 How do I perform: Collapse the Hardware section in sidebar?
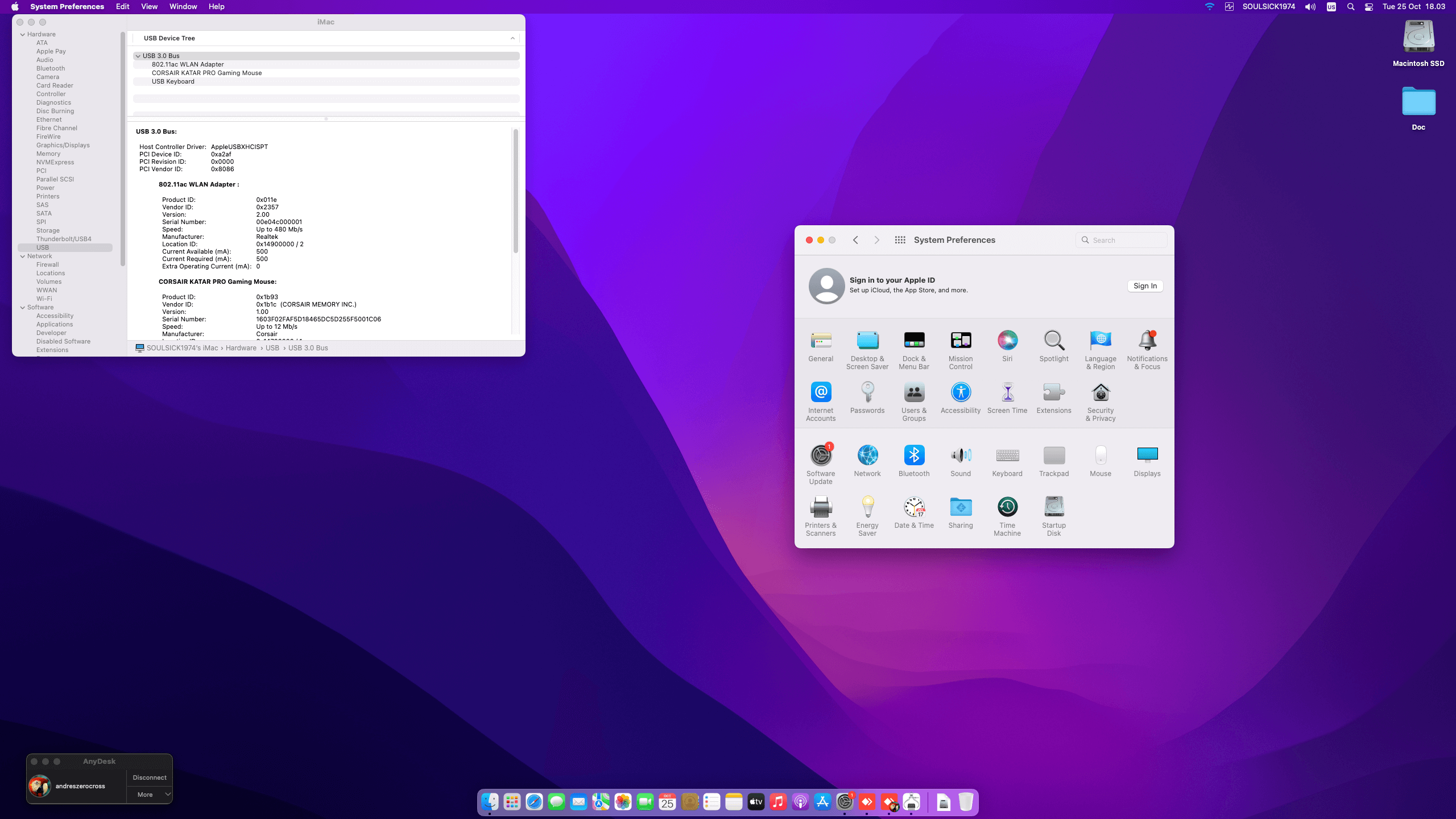click(23, 35)
